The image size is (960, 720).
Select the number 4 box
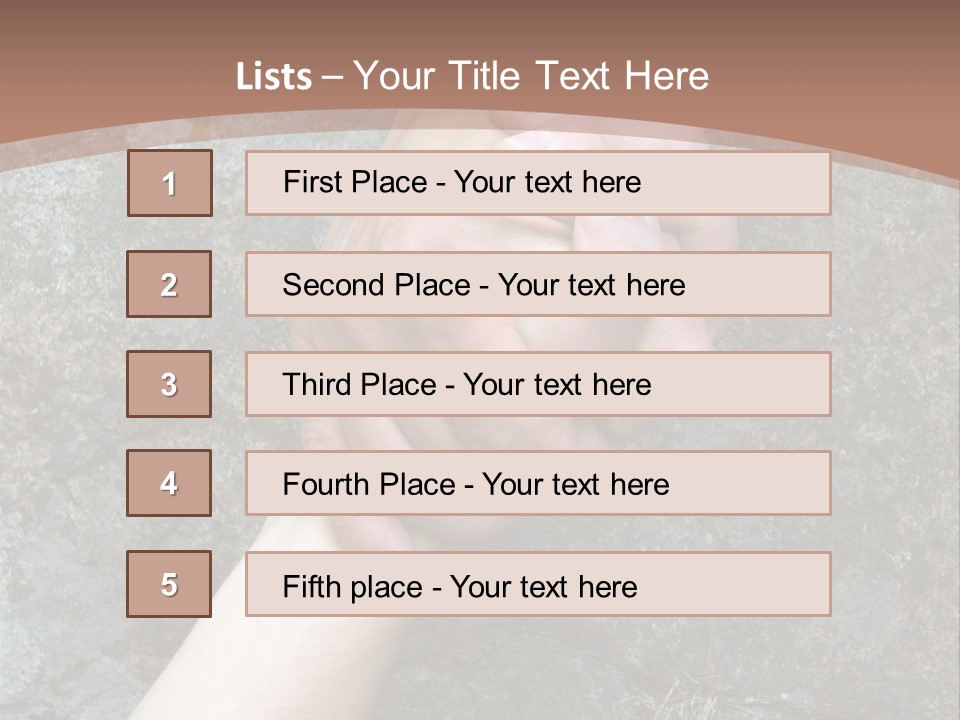point(169,483)
